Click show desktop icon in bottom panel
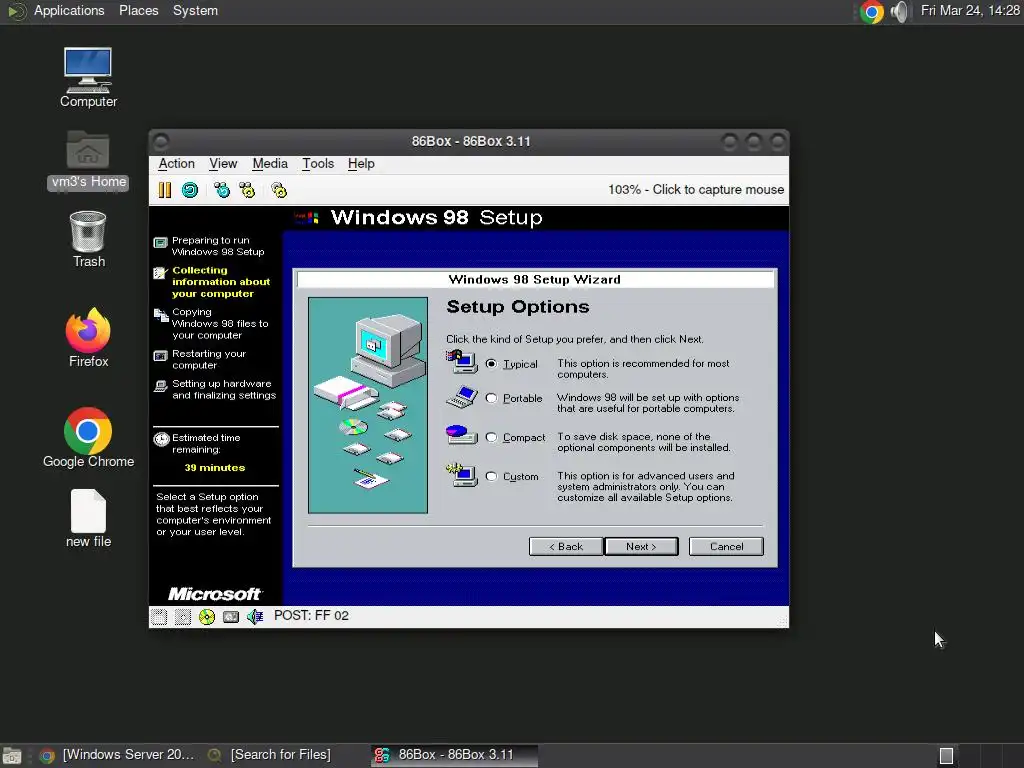 click(x=12, y=756)
